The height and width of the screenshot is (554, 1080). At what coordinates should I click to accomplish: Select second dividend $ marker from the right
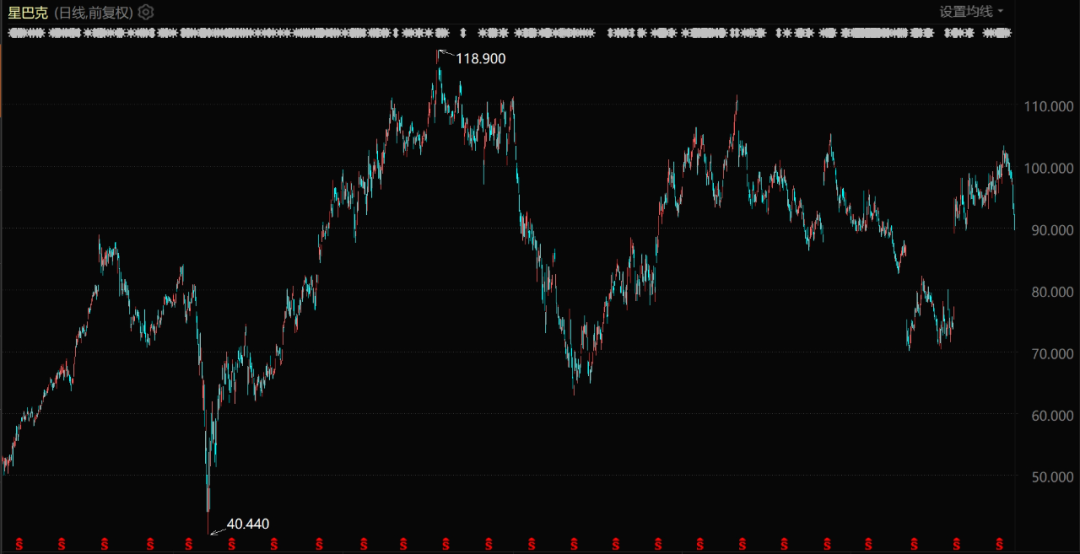[956, 543]
